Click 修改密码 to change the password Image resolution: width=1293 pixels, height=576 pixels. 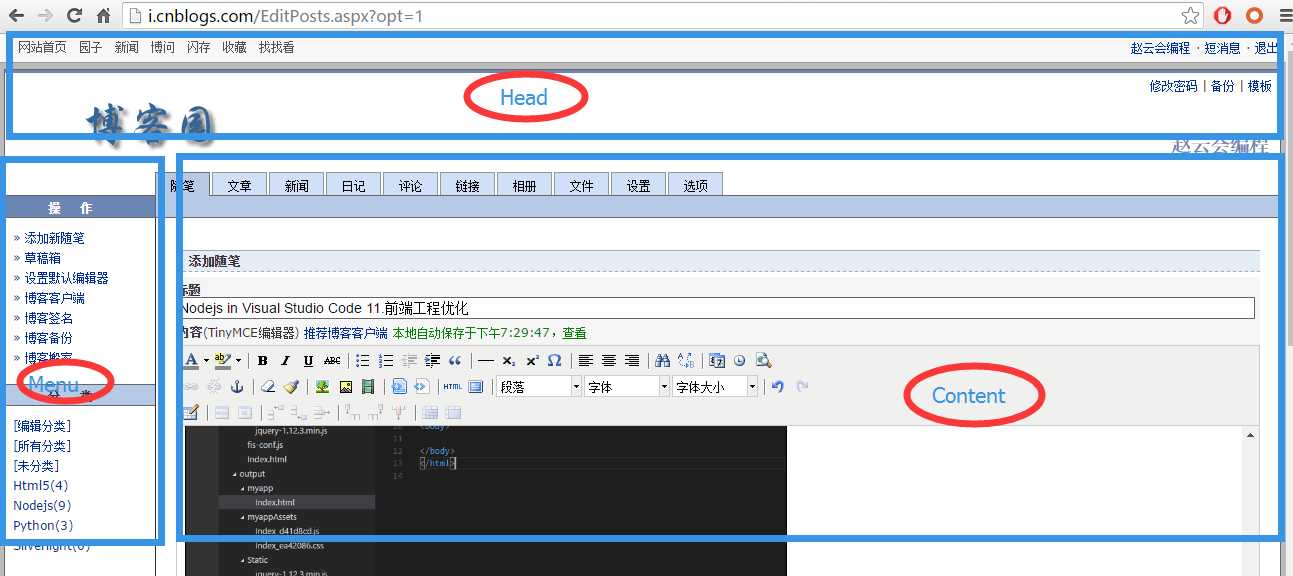[1173, 86]
